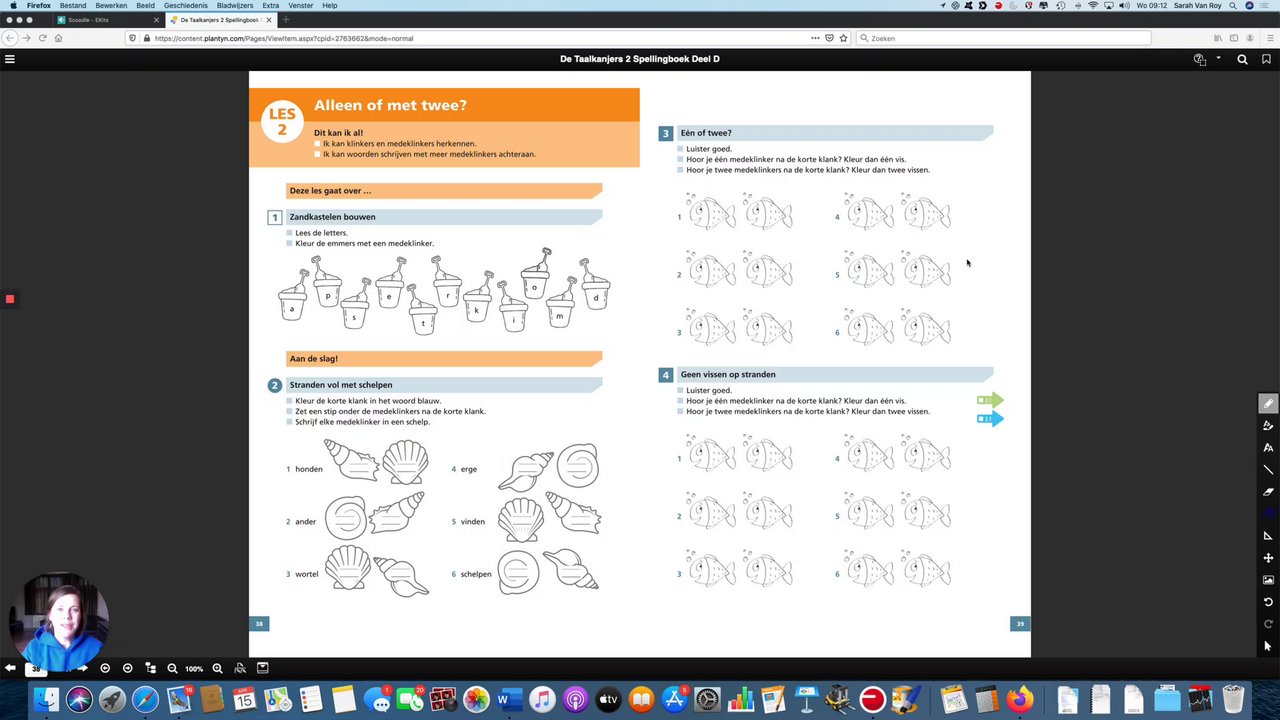Image resolution: width=1280 pixels, height=720 pixels.
Task: Open Firefox from the Dock
Action: (x=1019, y=699)
